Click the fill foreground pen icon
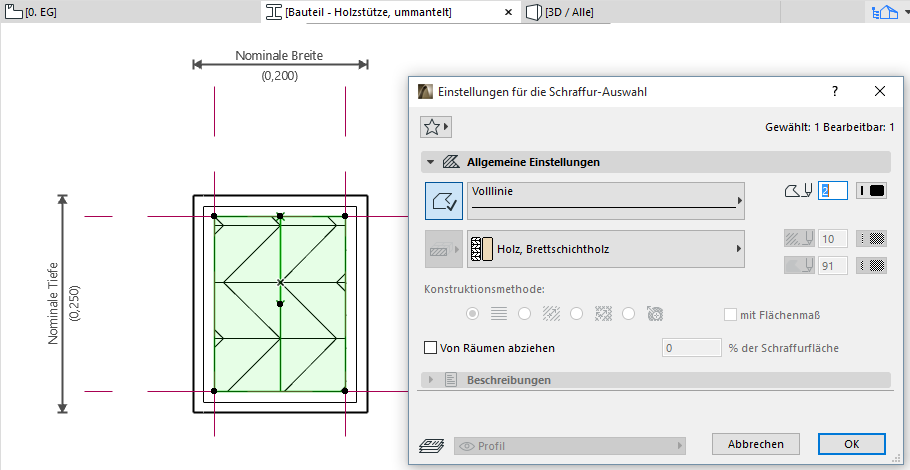 coord(798,238)
